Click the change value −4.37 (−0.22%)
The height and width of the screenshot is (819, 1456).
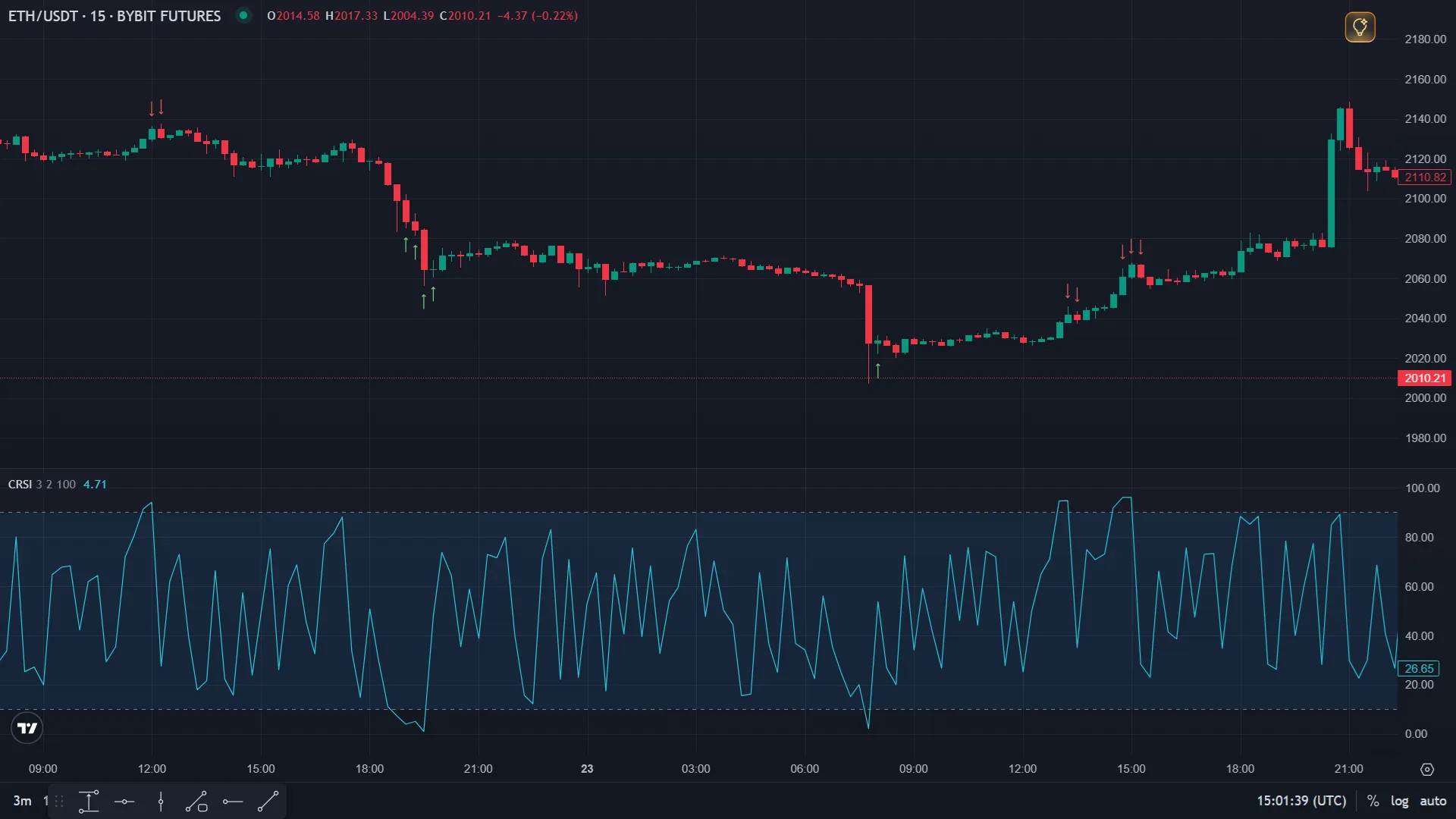[x=538, y=16]
